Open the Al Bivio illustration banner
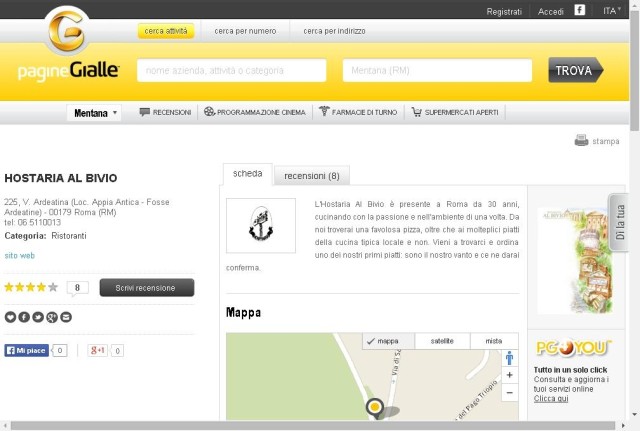The width and height of the screenshot is (640, 431). point(576,261)
